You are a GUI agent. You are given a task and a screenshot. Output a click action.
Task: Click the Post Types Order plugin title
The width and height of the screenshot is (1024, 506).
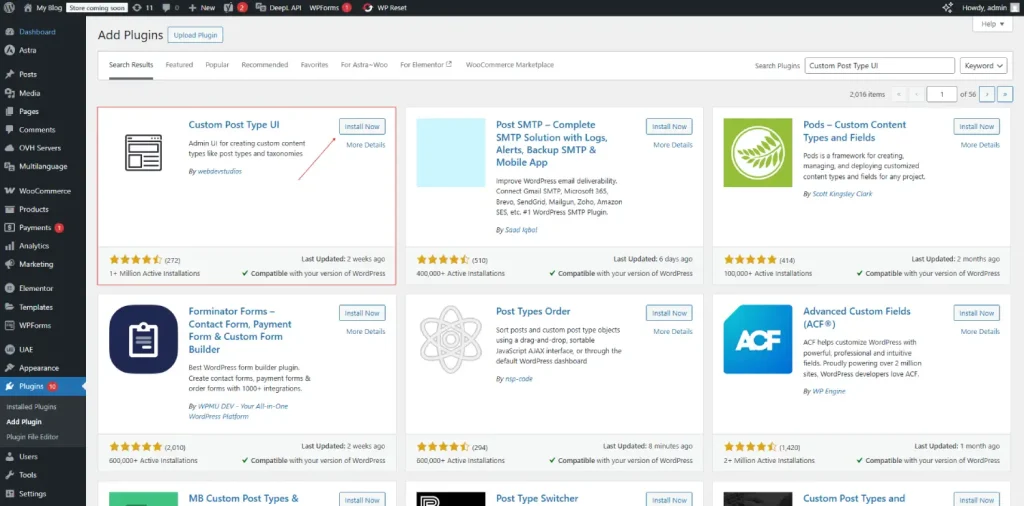pos(533,311)
